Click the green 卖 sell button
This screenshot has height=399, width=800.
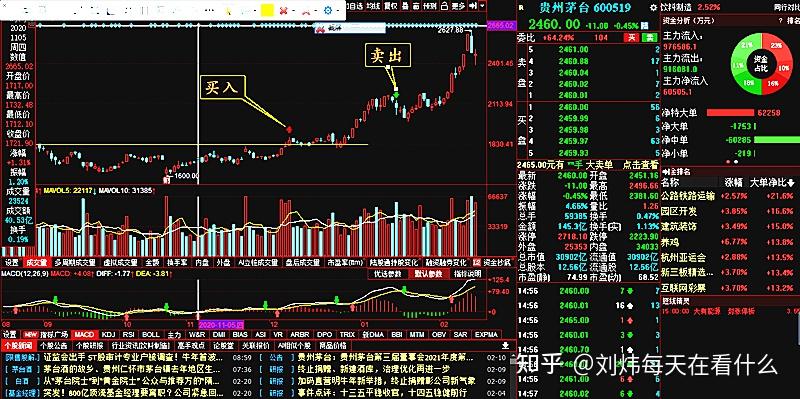650,37
